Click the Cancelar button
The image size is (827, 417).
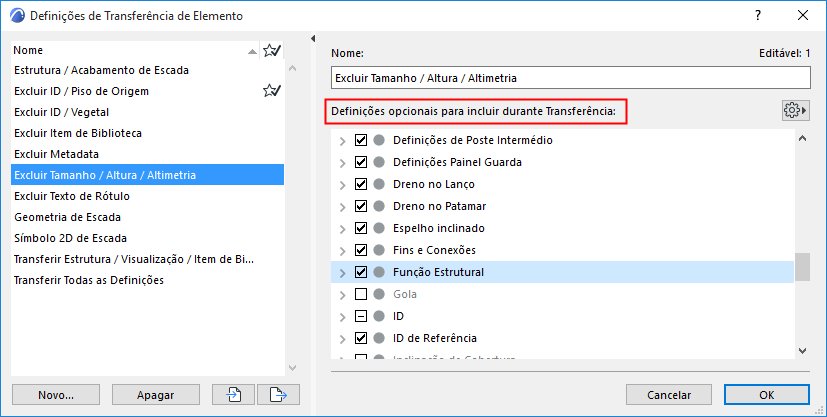click(x=670, y=394)
